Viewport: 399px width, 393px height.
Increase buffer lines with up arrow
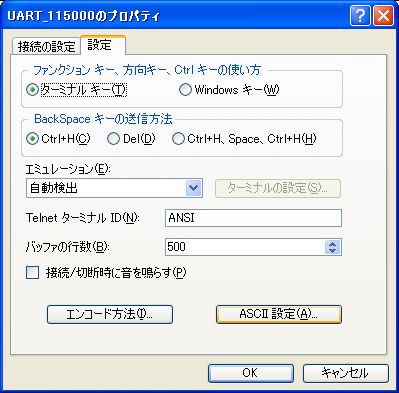pos(332,244)
